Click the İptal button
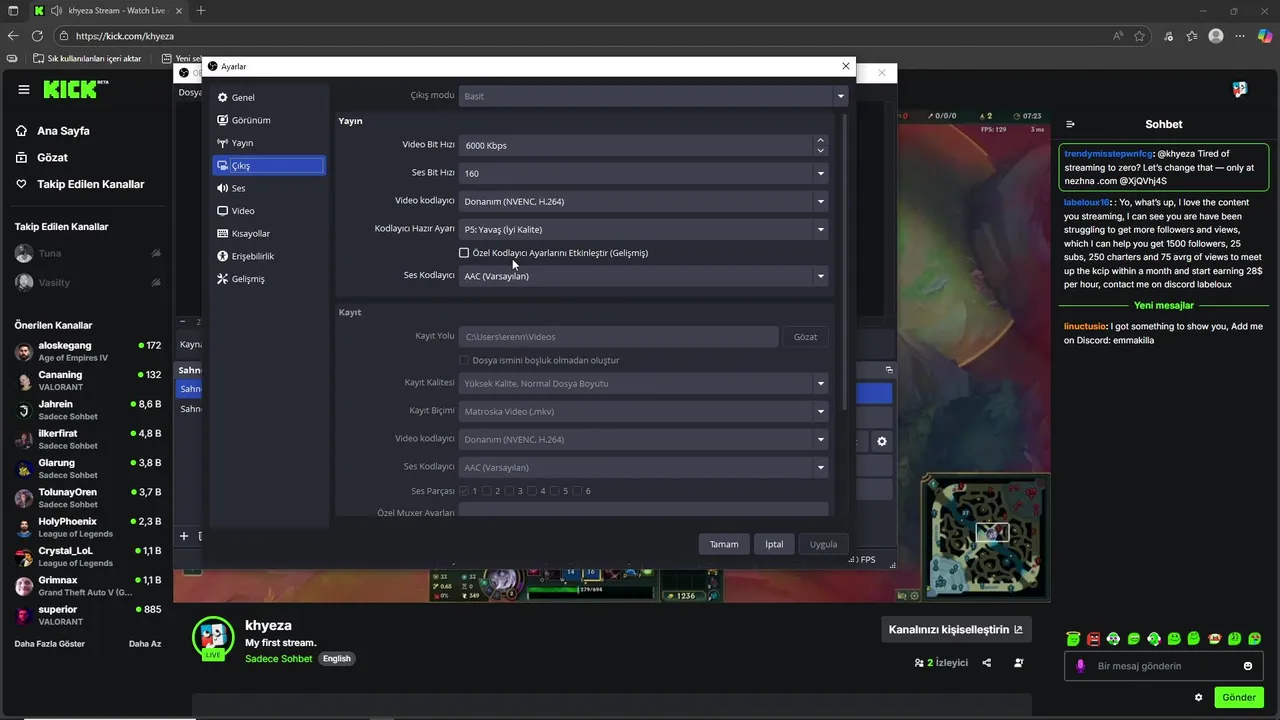 coord(774,544)
